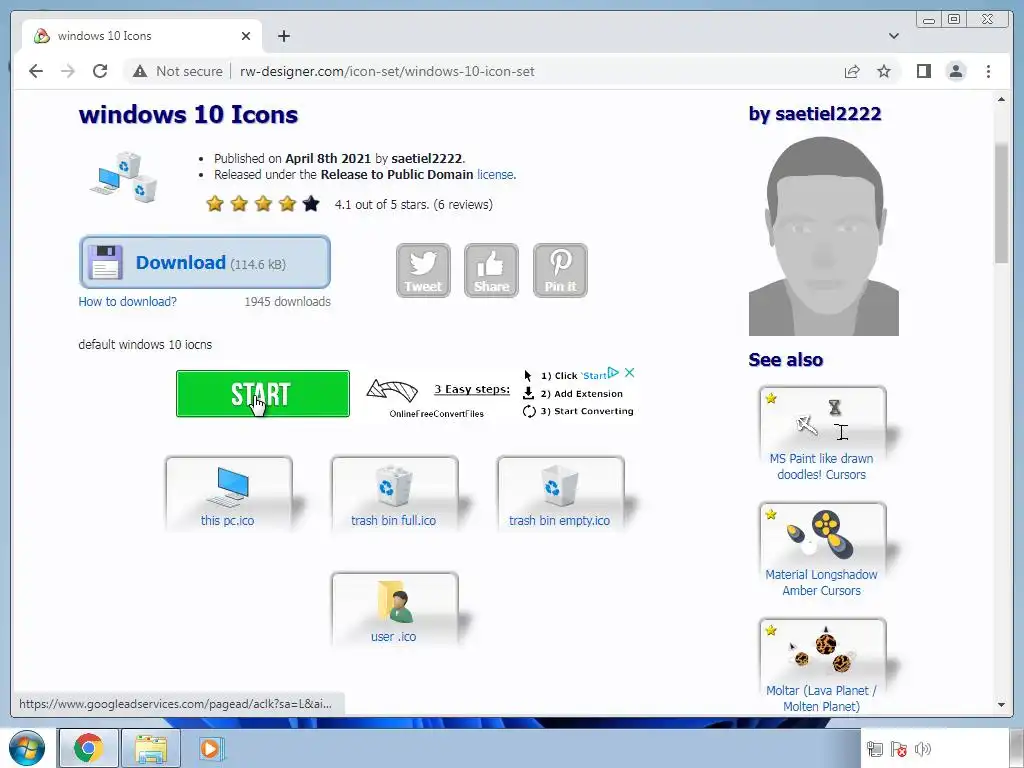Click the volume speaker tray icon
This screenshot has height=768, width=1024.
(x=923, y=749)
